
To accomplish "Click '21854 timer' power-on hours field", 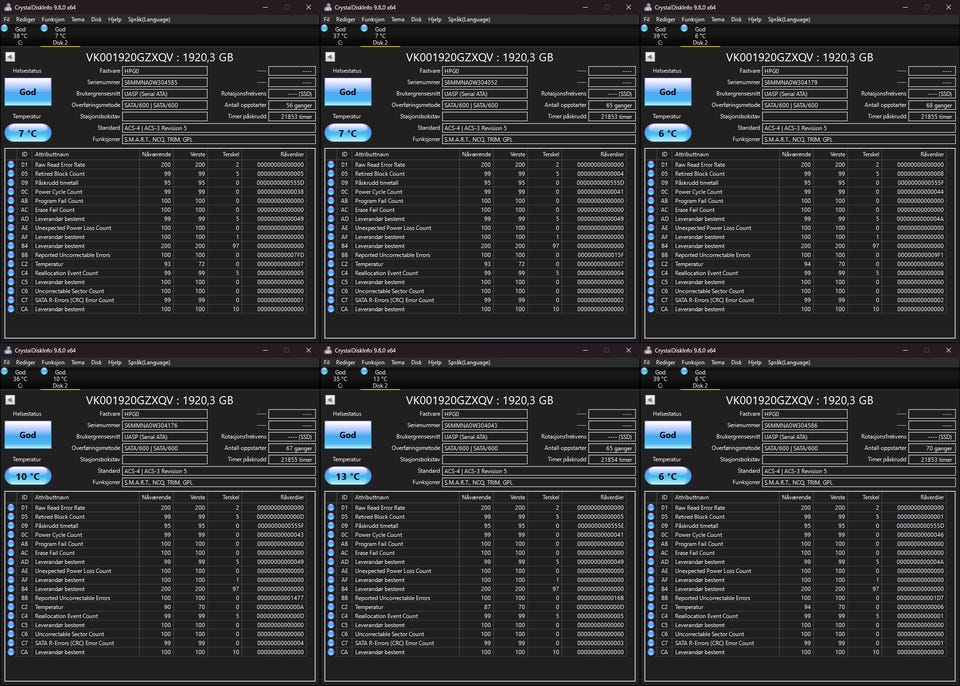I will [x=612, y=459].
